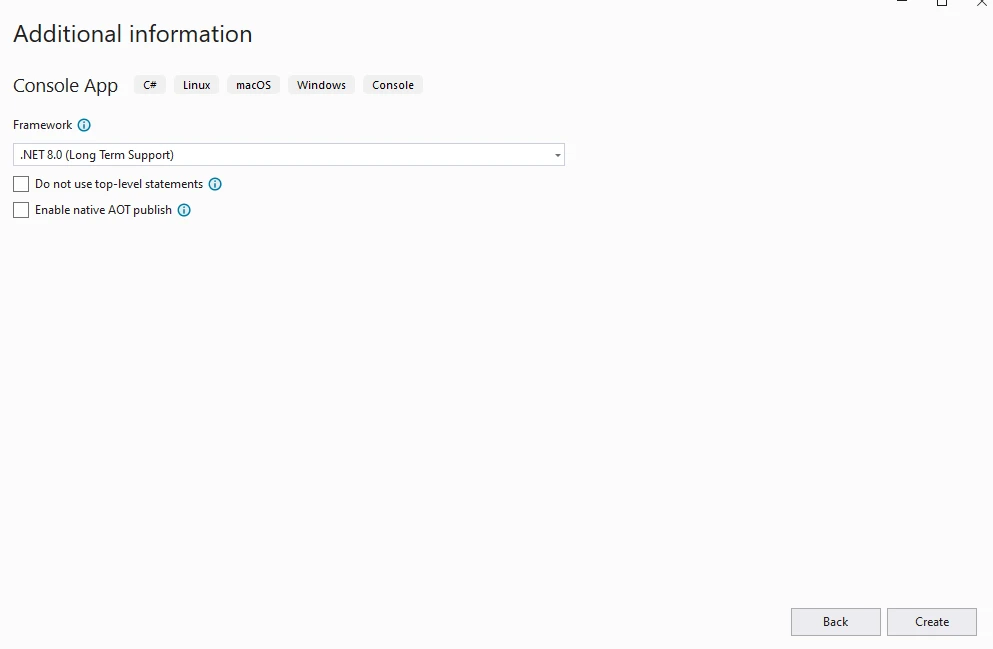
Task: Click the C# language tag
Action: coord(150,85)
